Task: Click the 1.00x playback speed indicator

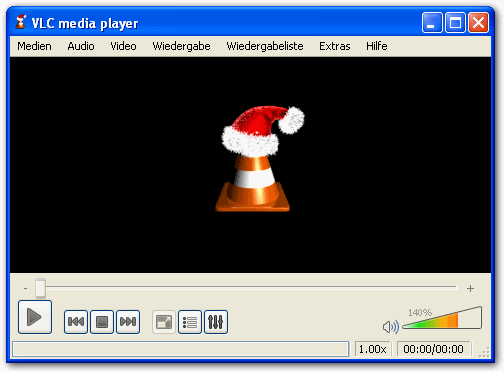Action: tap(373, 349)
